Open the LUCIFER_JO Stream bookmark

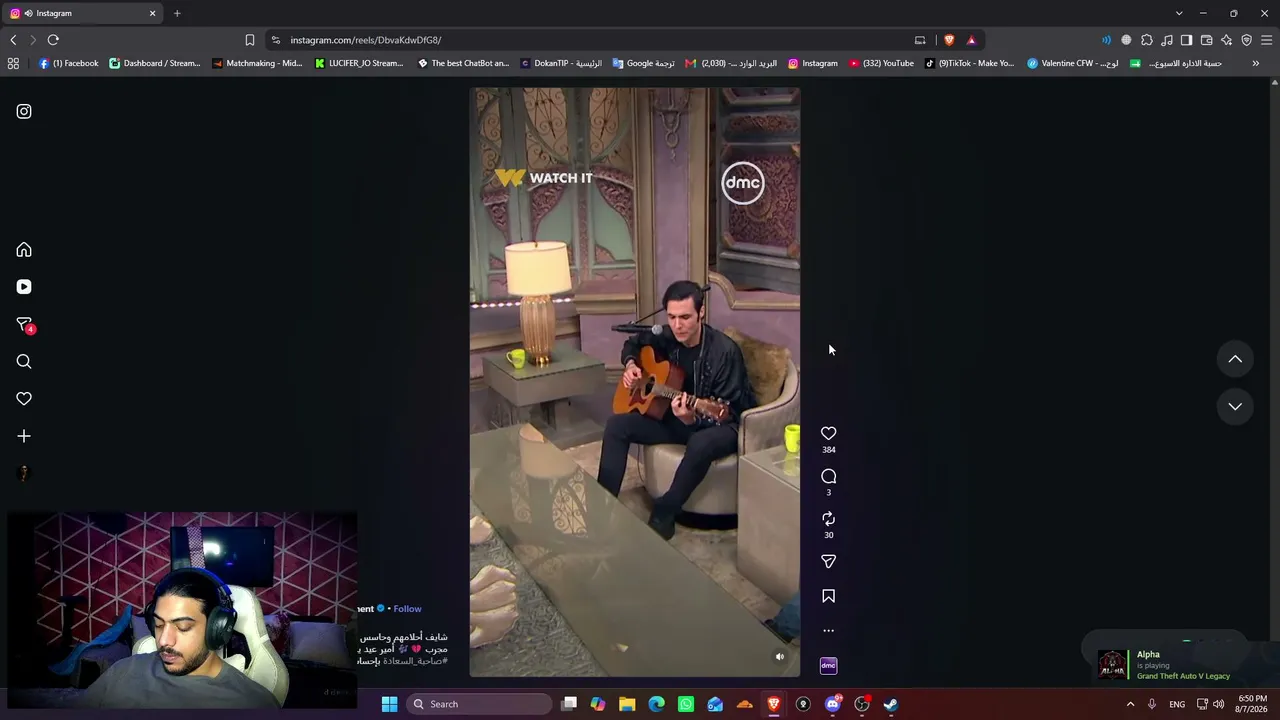point(358,63)
